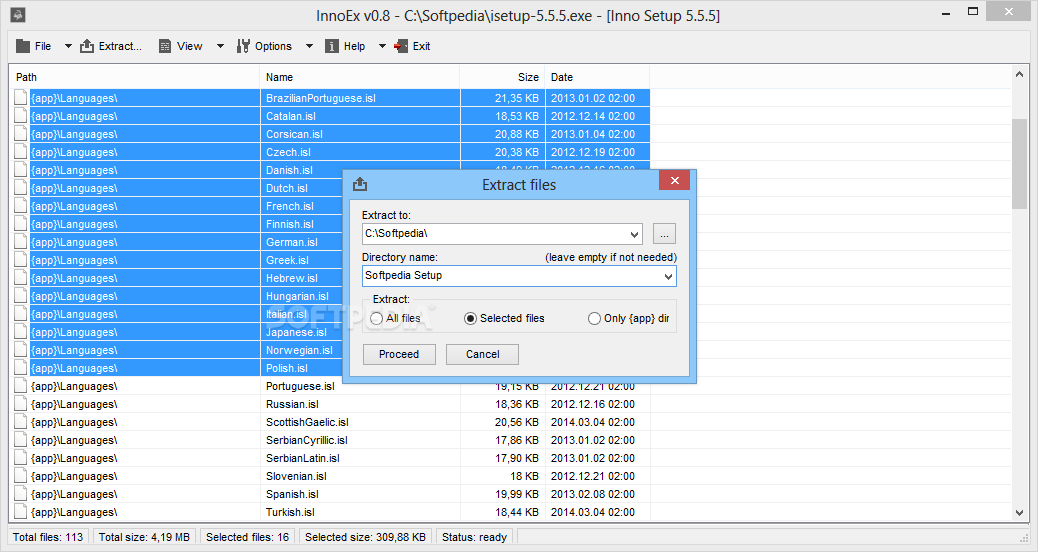Click file icon of Slovenian.isl row
Viewport: 1038px width, 552px height.
tap(21, 476)
